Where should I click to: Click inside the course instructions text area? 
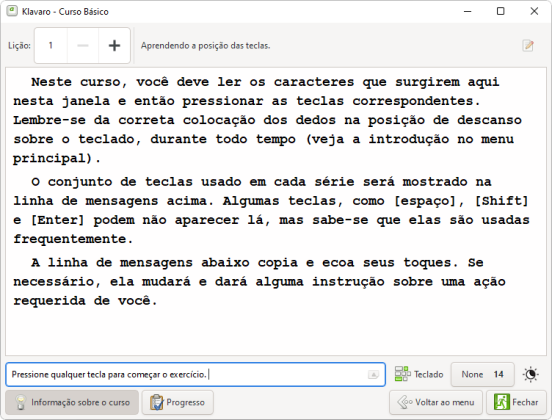tap(276, 212)
